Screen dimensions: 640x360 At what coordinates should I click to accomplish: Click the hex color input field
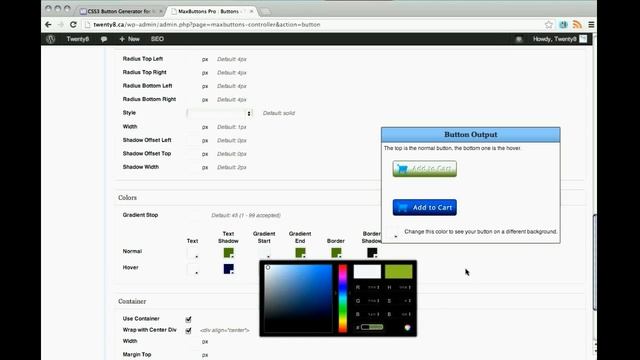coord(372,327)
